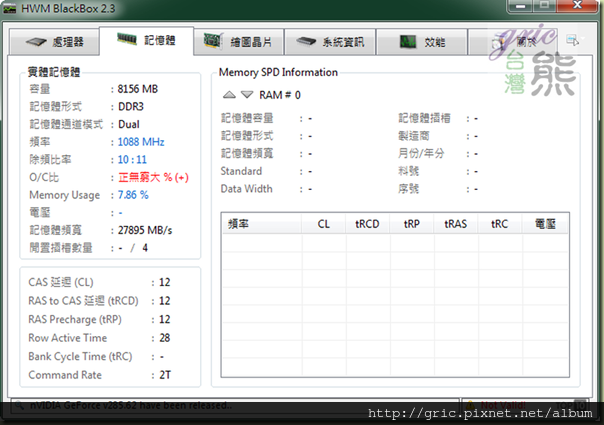Viewport: 604px width, 425px height.
Task: Click the 10 : 11 divider ratio value
Action: pyautogui.click(x=132, y=160)
